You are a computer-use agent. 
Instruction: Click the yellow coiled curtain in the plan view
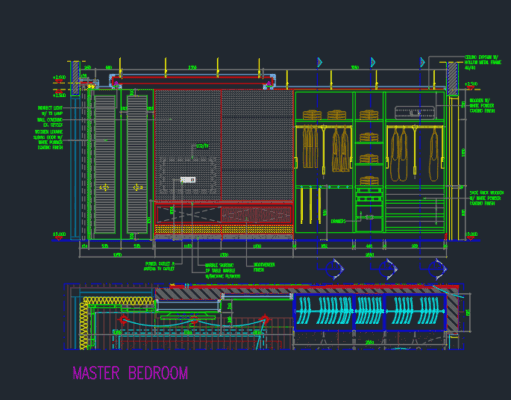coord(117,301)
